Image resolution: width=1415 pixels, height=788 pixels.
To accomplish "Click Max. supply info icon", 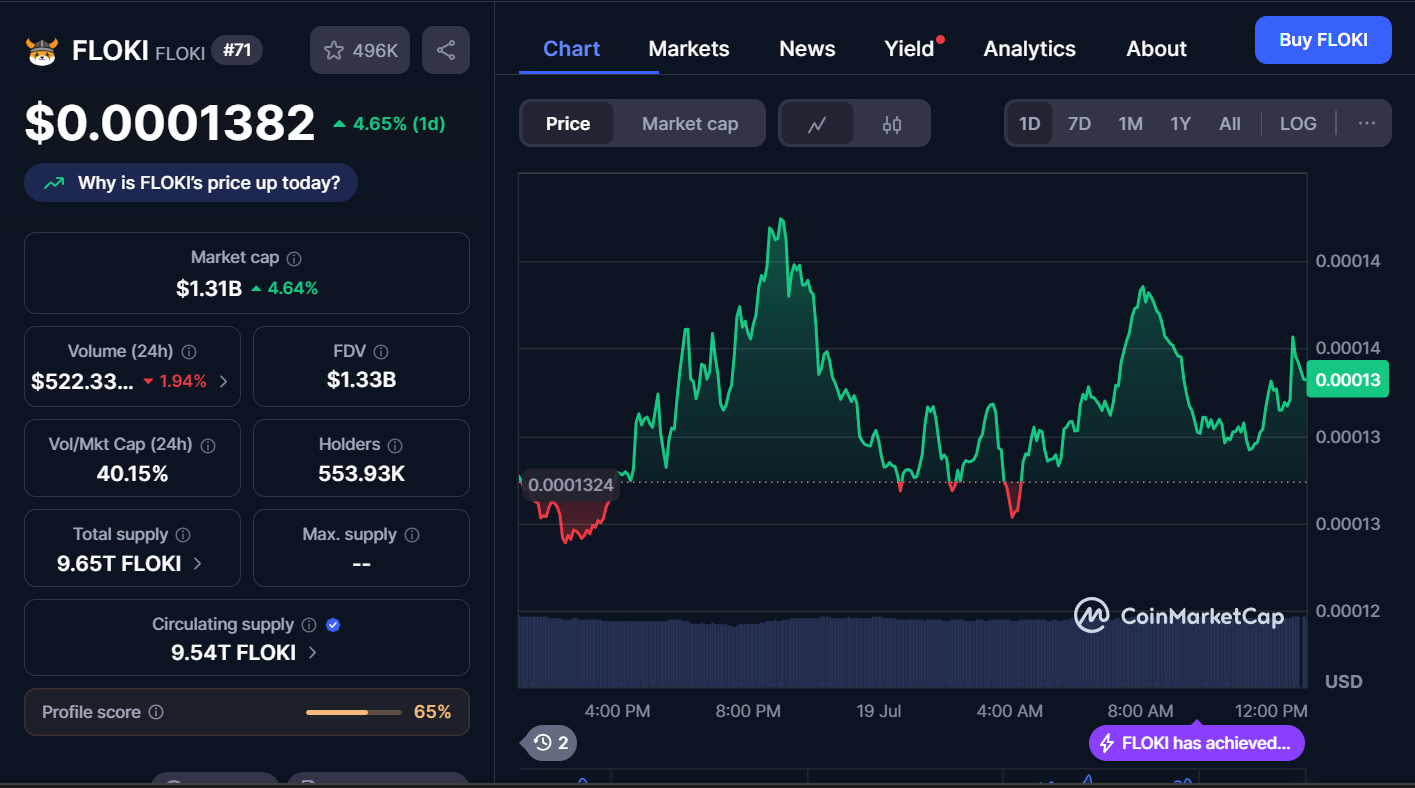I will [412, 535].
